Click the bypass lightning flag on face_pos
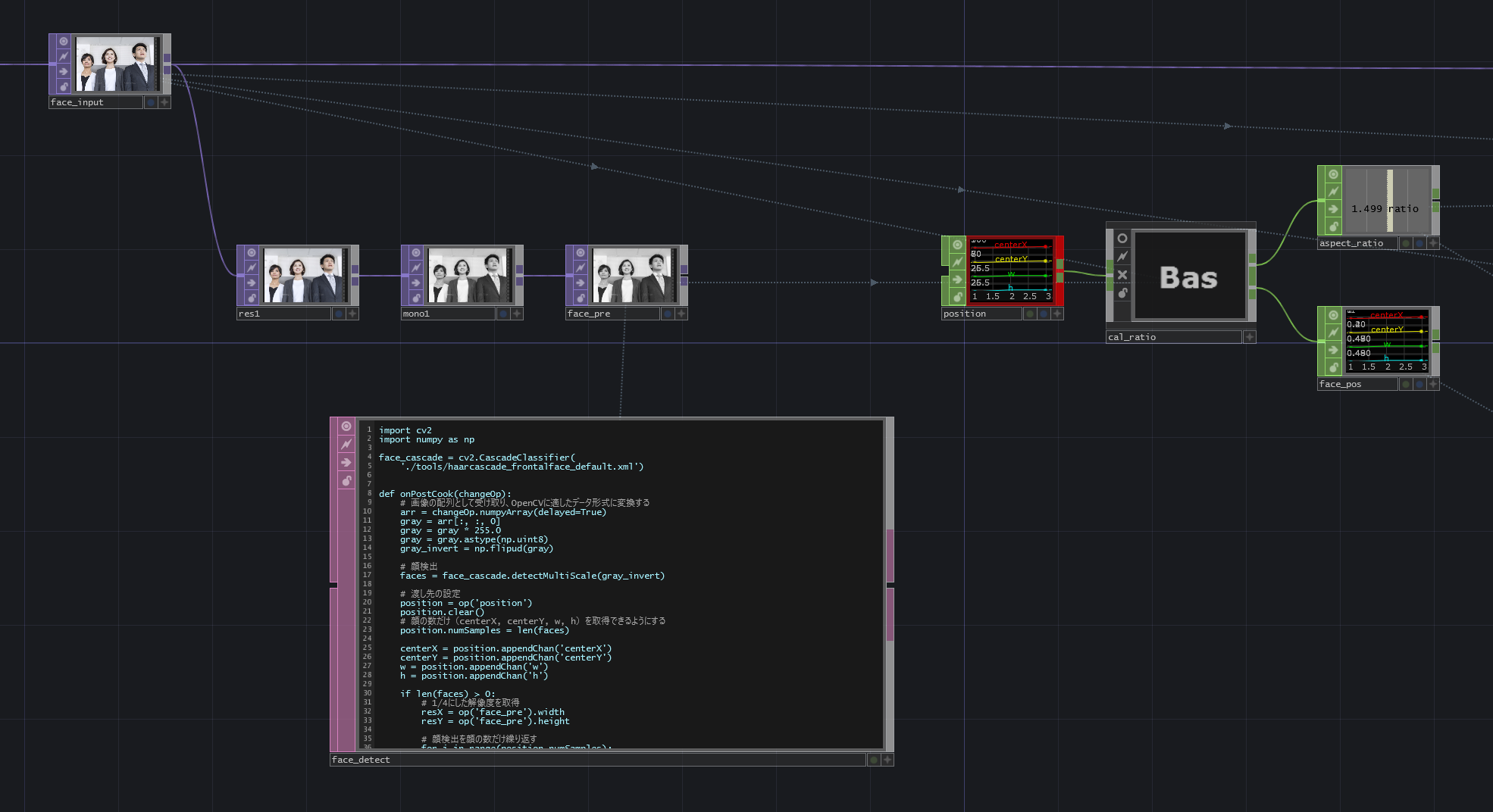 1332,332
